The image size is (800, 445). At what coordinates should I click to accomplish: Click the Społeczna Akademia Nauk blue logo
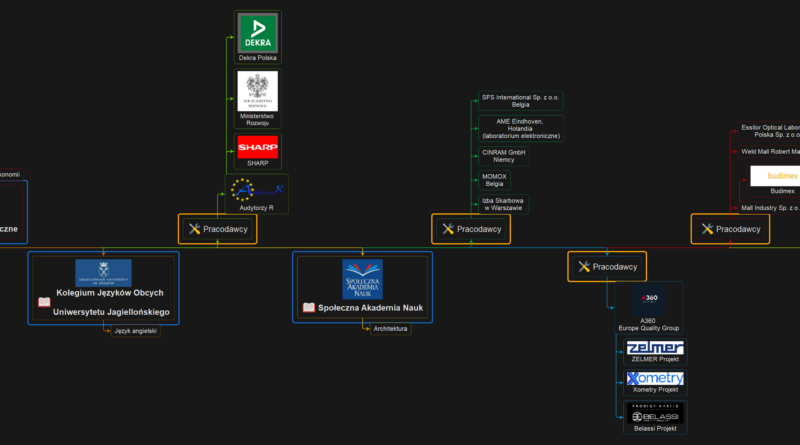click(x=362, y=280)
